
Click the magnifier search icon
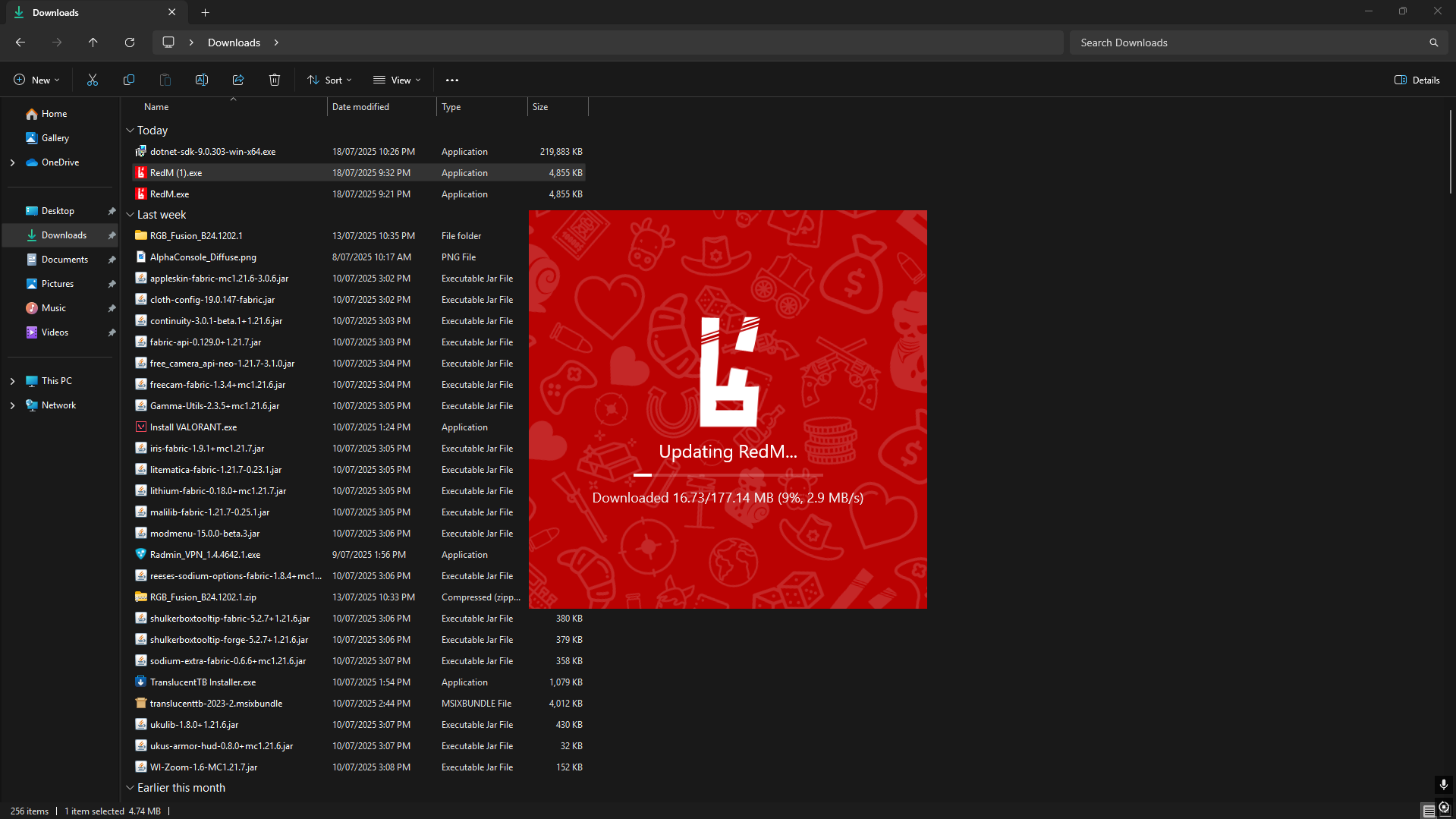(x=1433, y=43)
